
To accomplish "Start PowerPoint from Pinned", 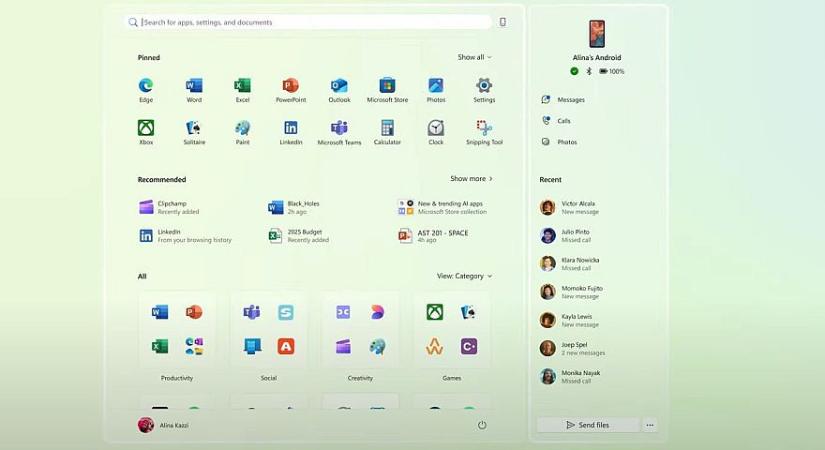I will point(291,89).
